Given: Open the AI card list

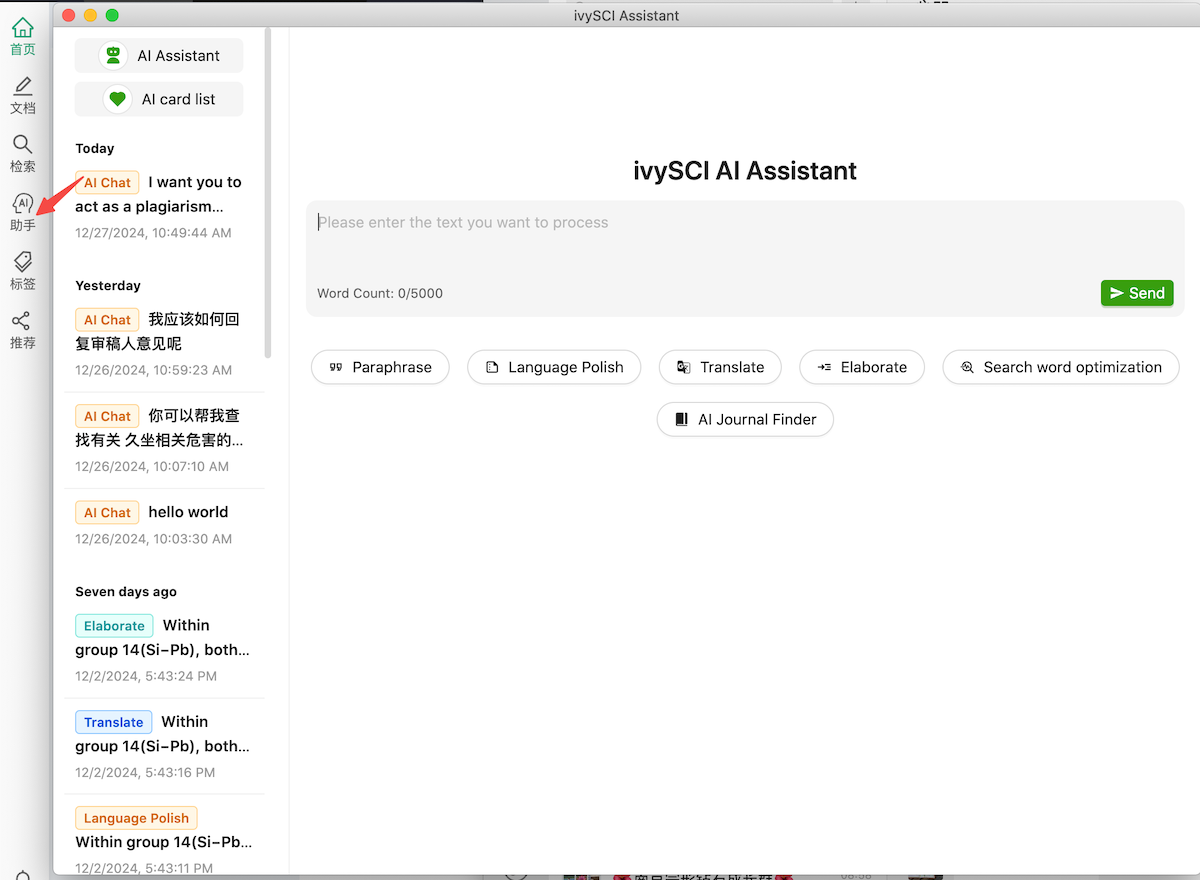Looking at the screenshot, I should [159, 99].
